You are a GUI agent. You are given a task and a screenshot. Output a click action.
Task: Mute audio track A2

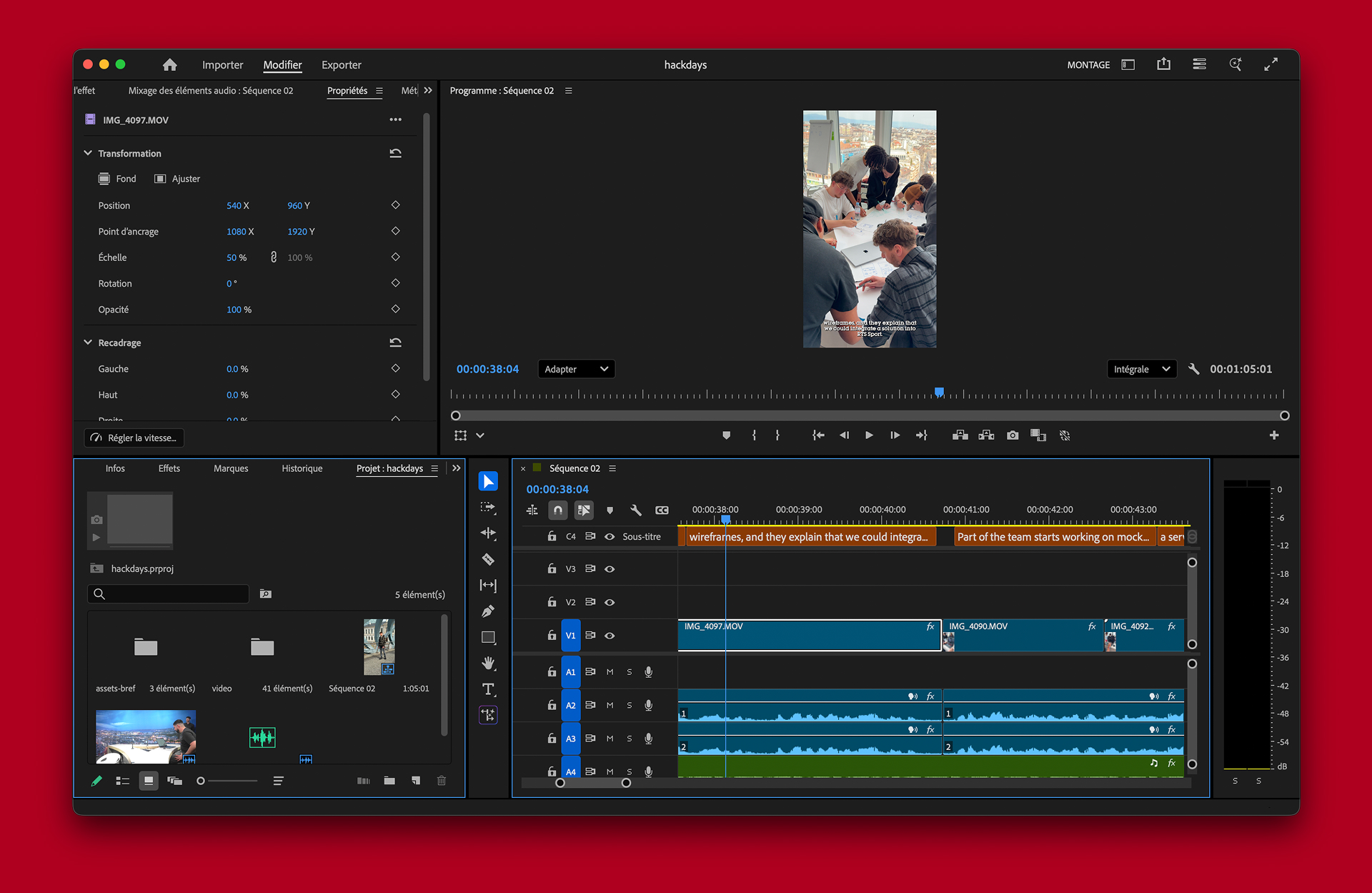tap(610, 705)
